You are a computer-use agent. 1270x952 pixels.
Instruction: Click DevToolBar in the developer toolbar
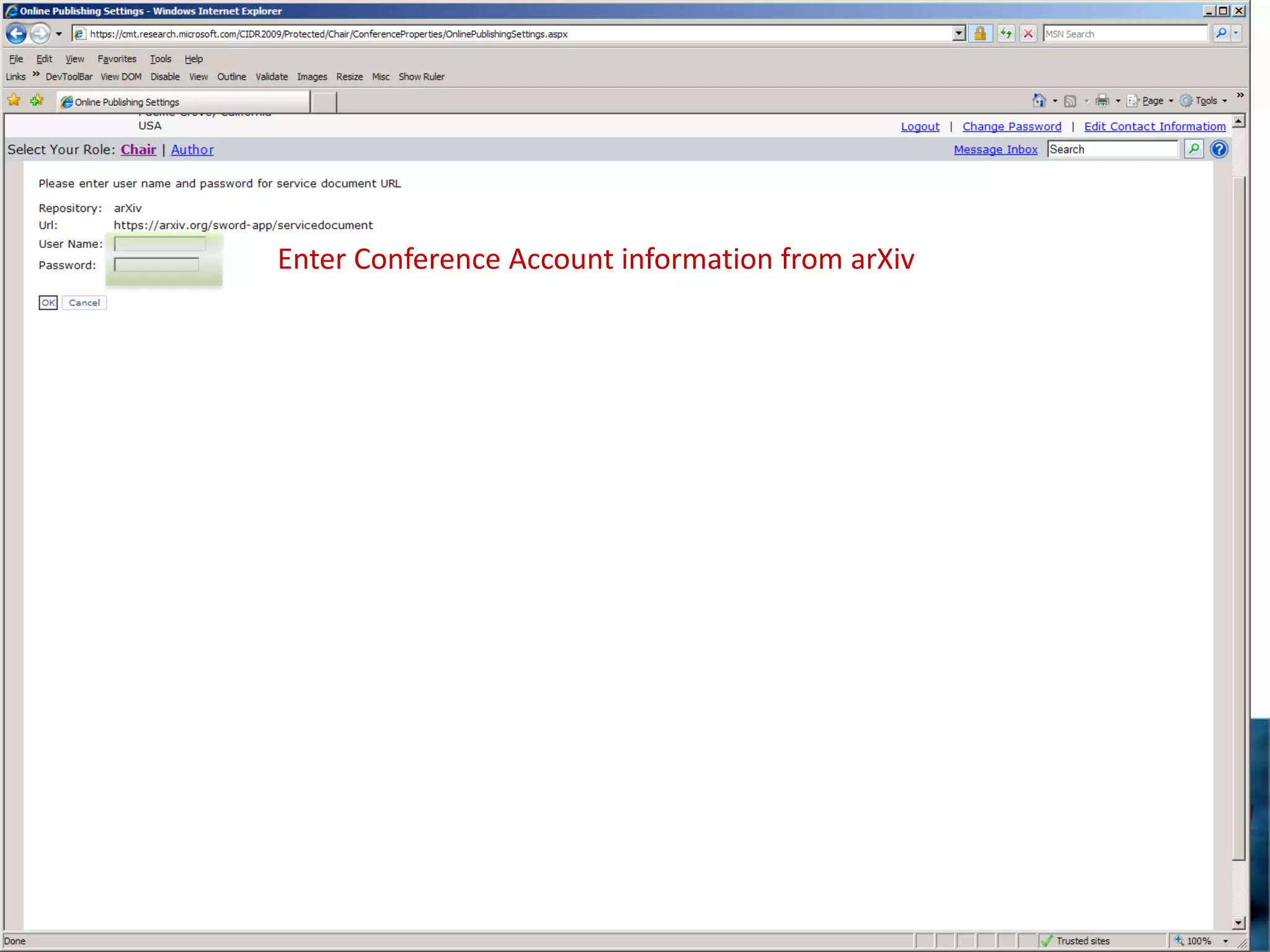69,77
